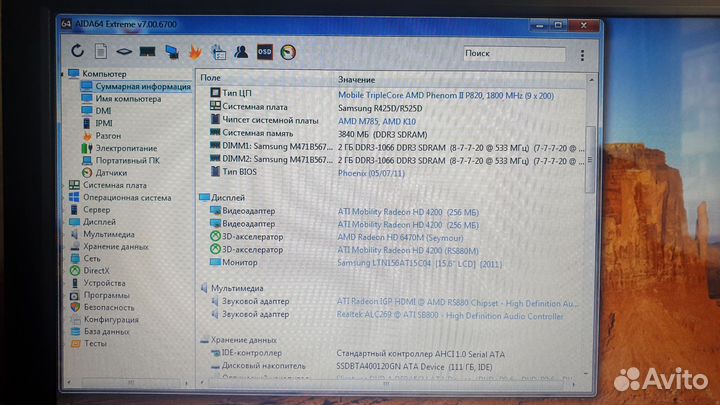Open the OSD panel icon
Screen dimensions: 720x405
click(x=264, y=52)
